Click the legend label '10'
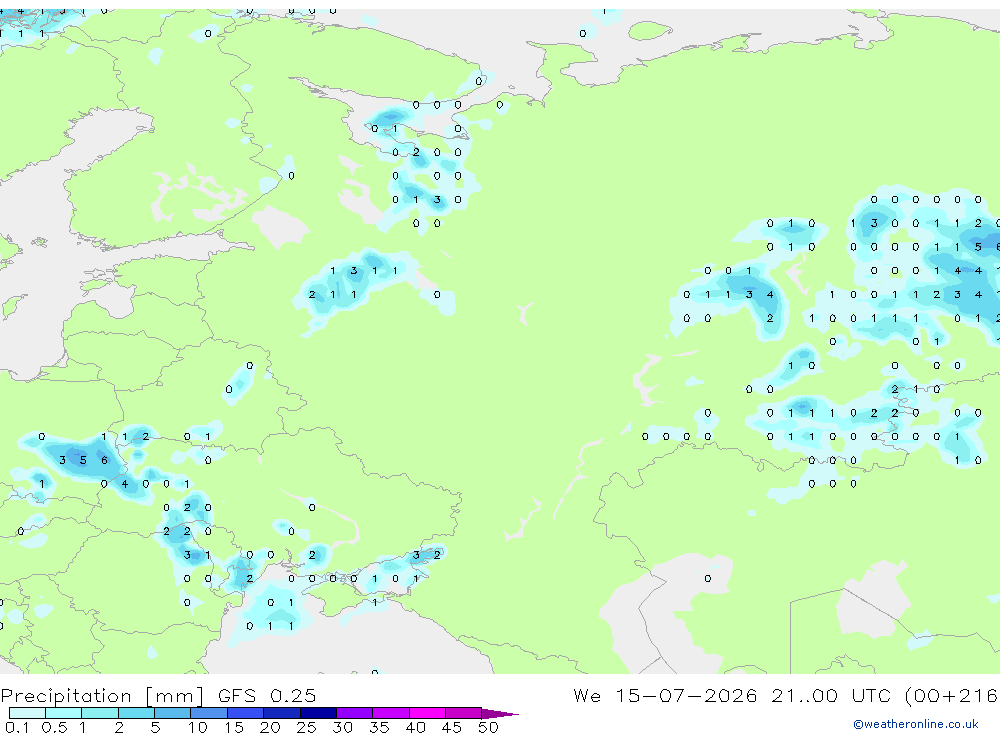Viewport: 1000px width, 733px height. (197, 727)
